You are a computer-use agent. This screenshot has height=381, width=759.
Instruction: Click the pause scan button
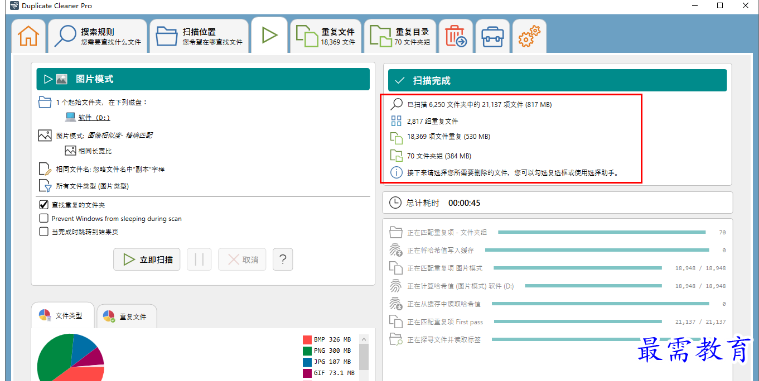(x=199, y=259)
